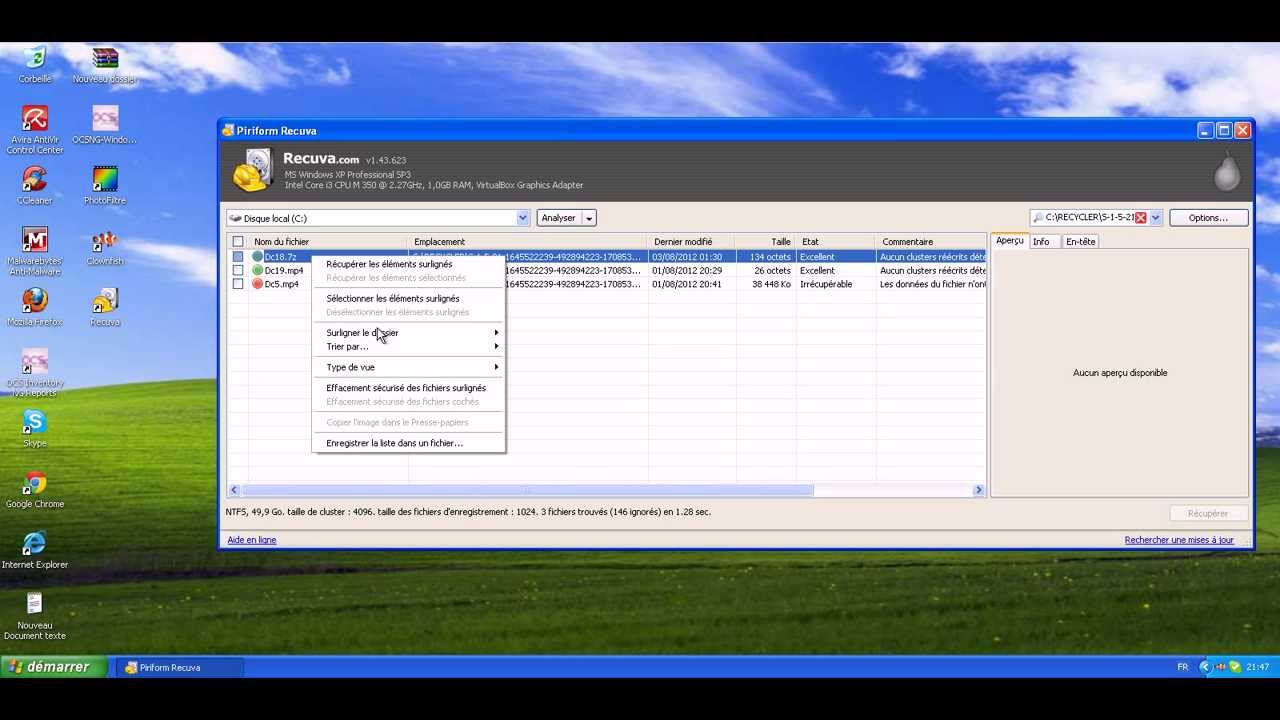The image size is (1280, 720).
Task: Open the Analyser button dropdown arrow
Action: (589, 218)
